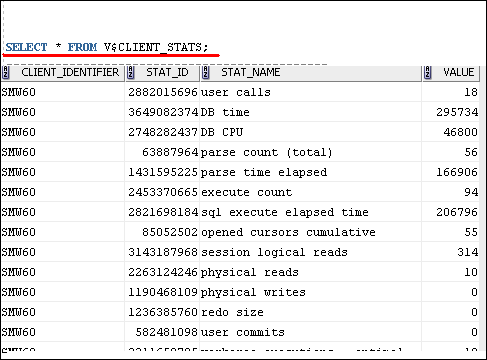Image resolution: width=487 pixels, height=360 pixels.
Task: Sort by STAT_NAME column header label
Action: (251, 72)
